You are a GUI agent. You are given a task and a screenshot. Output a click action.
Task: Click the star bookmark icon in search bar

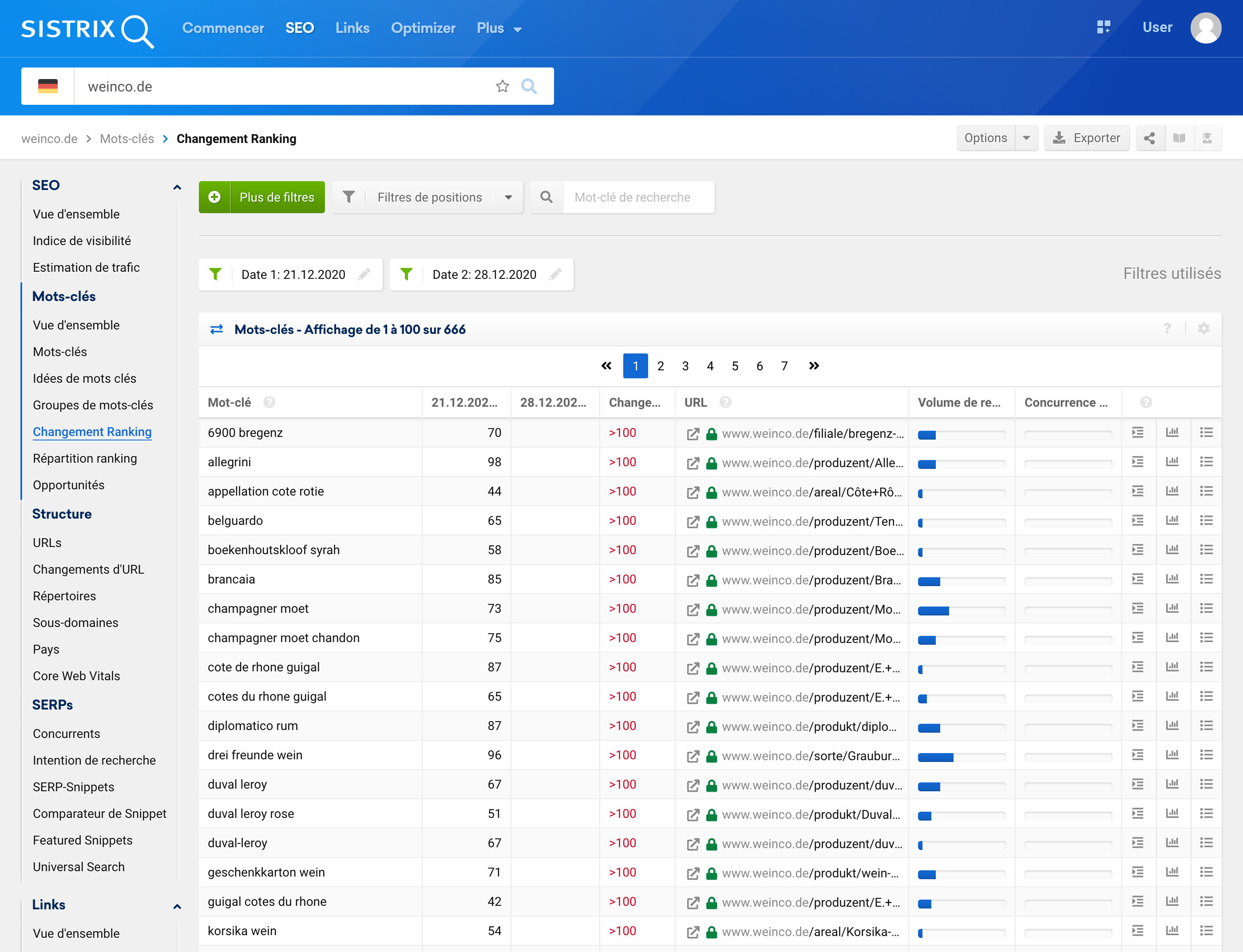[503, 86]
